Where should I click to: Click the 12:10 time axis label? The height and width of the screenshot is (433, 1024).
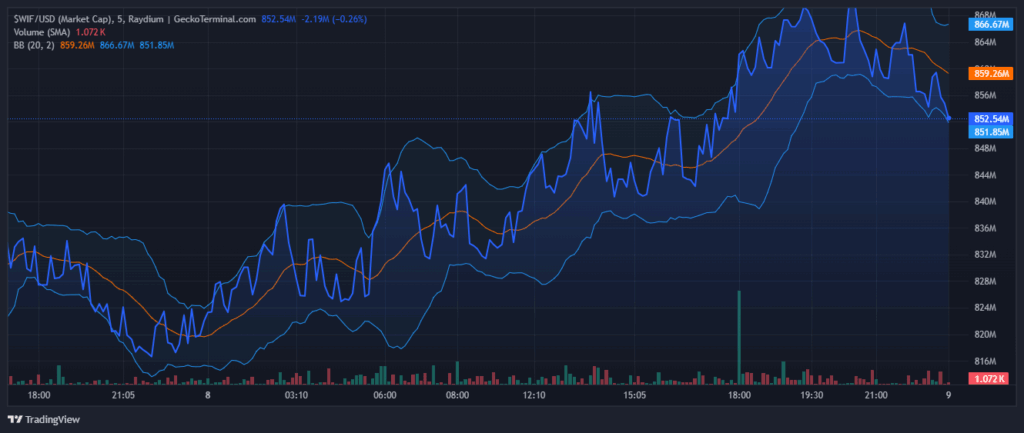[x=534, y=395]
